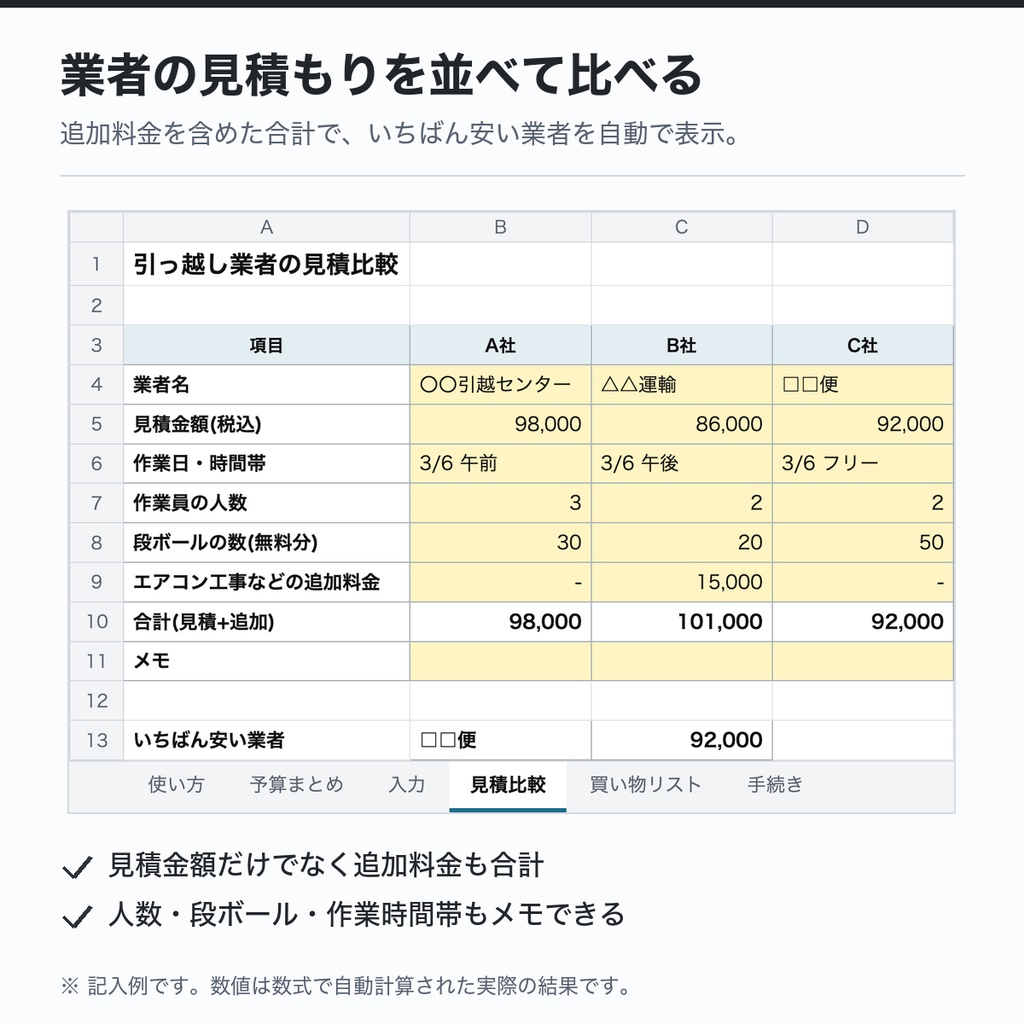Select row 13 header
Image resolution: width=1024 pixels, height=1024 pixels.
pos(97,741)
